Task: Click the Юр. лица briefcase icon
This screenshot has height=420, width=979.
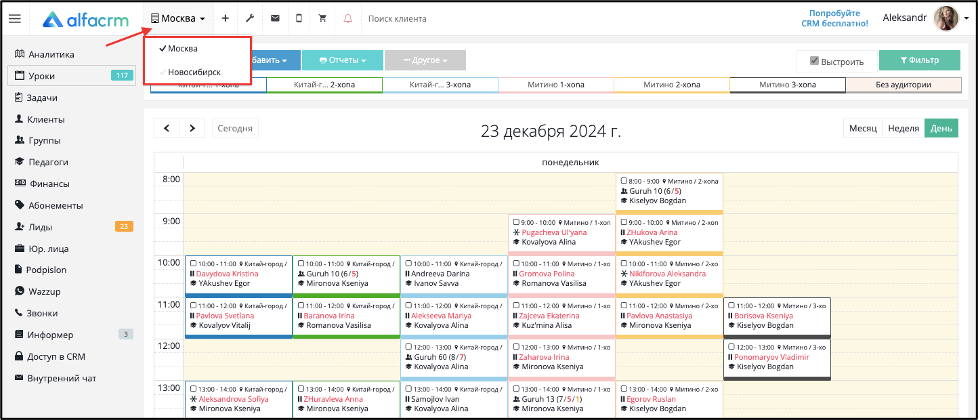Action: (x=19, y=248)
